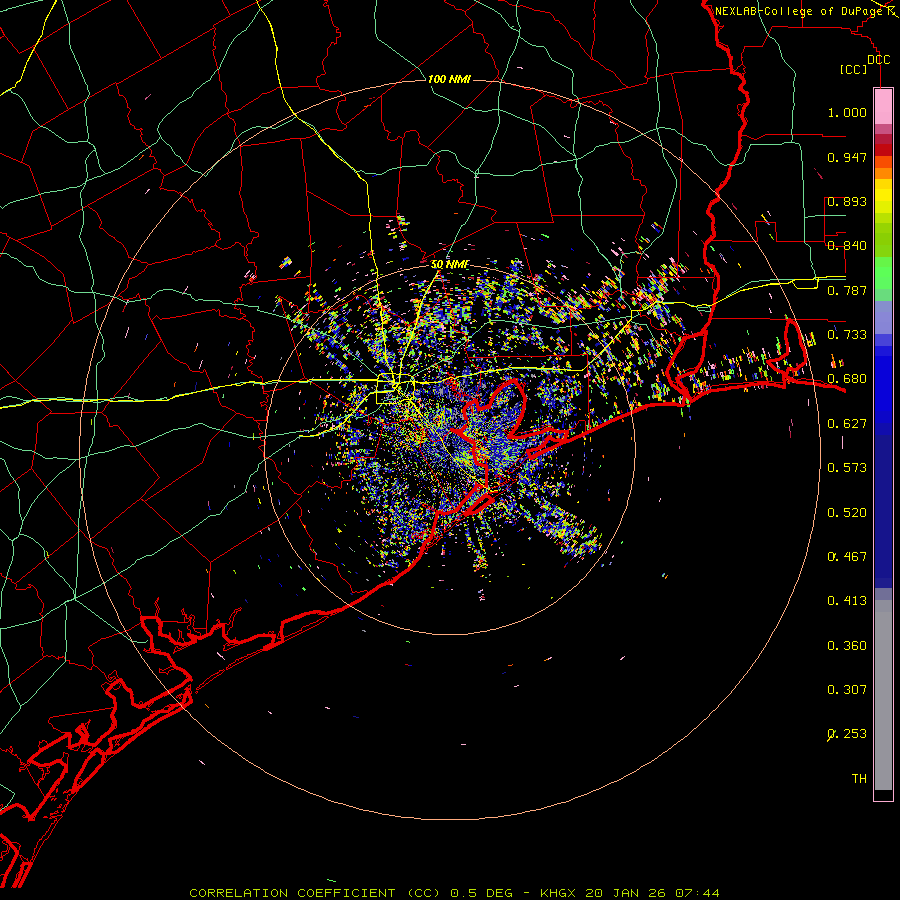Click the bright green segment of color bar
The image size is (900, 900).
[x=883, y=272]
